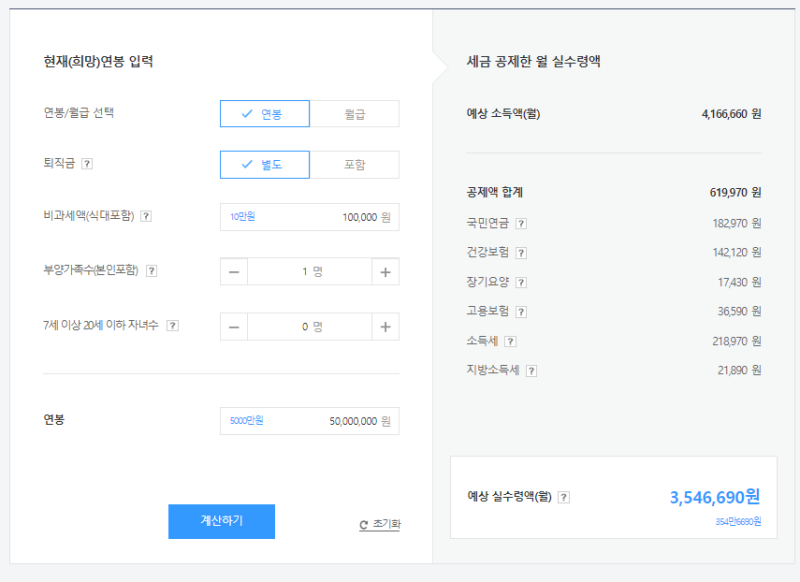This screenshot has height=582, width=800.
Task: Open the 건강보험 help icon
Action: click(521, 253)
